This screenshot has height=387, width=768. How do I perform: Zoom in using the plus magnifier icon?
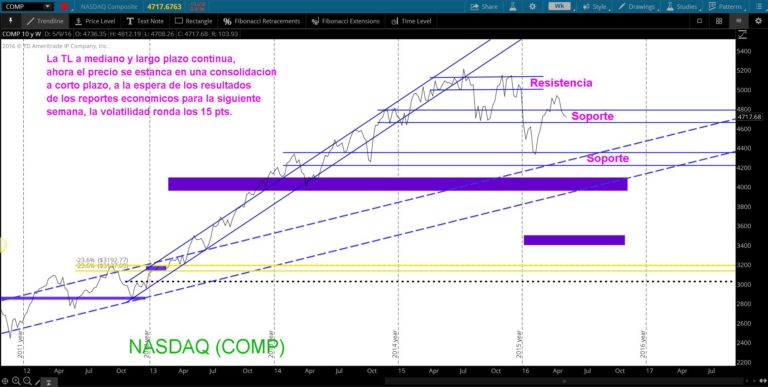click(16, 381)
